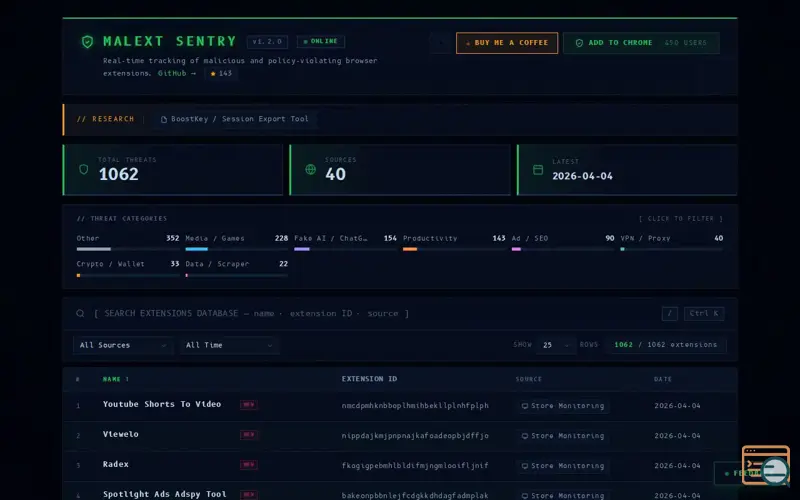The image size is (800, 500).
Task: Filter by Media / Games category
Action: (236, 243)
